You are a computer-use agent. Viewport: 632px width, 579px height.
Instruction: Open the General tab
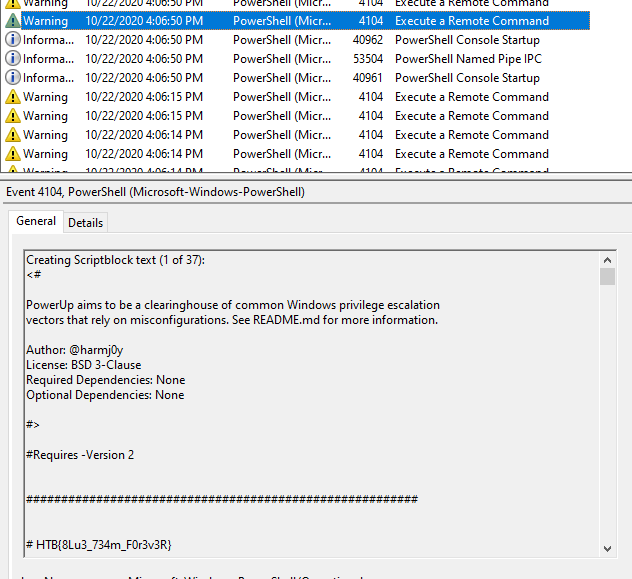point(36,221)
